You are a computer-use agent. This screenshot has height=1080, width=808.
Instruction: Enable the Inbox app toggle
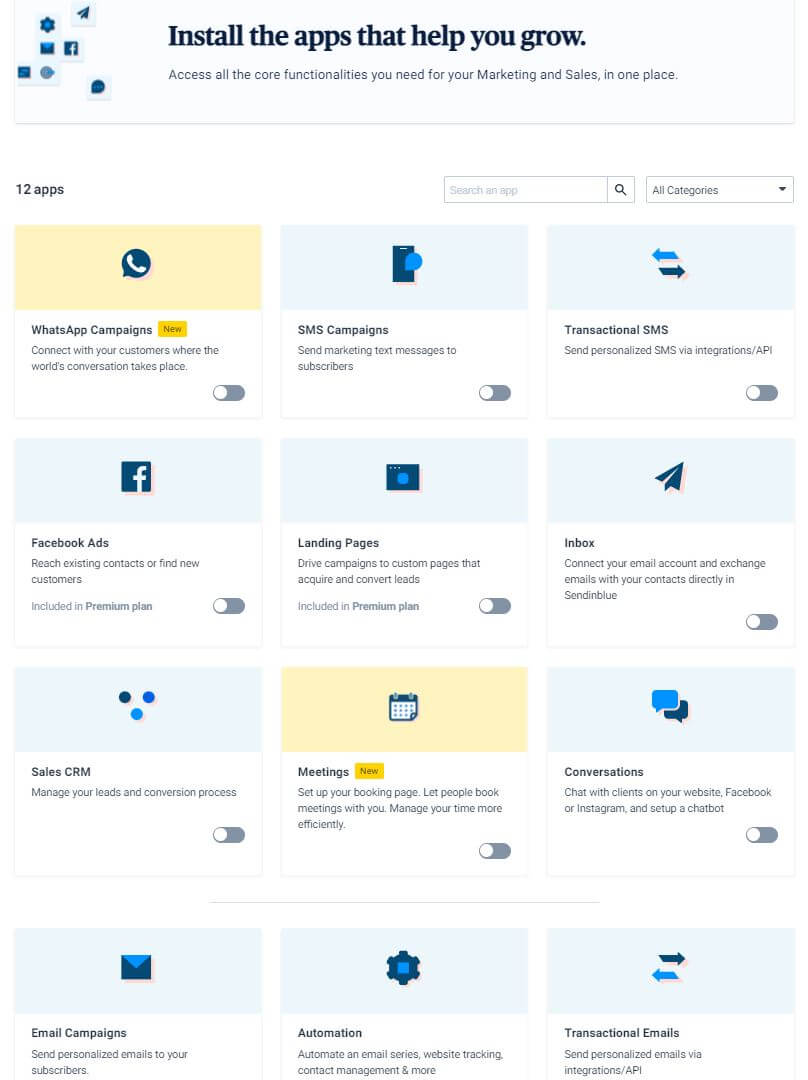tap(762, 622)
